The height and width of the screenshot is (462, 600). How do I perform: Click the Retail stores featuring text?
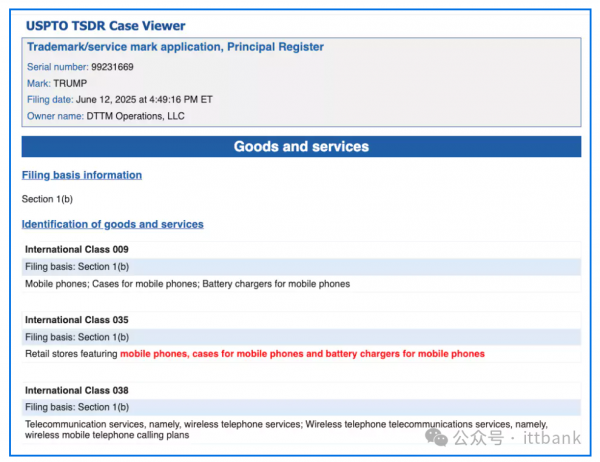coord(71,354)
